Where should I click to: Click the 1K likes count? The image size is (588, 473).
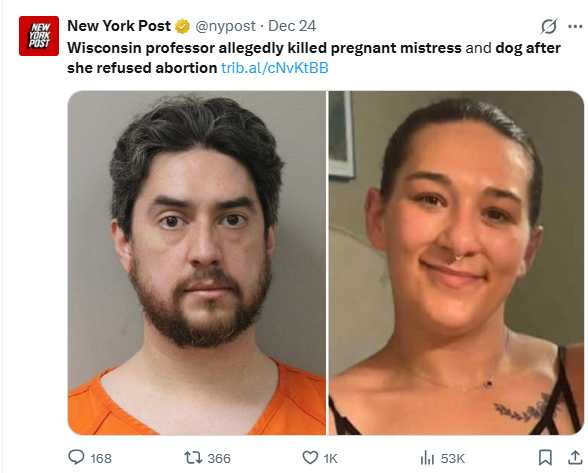click(330, 458)
